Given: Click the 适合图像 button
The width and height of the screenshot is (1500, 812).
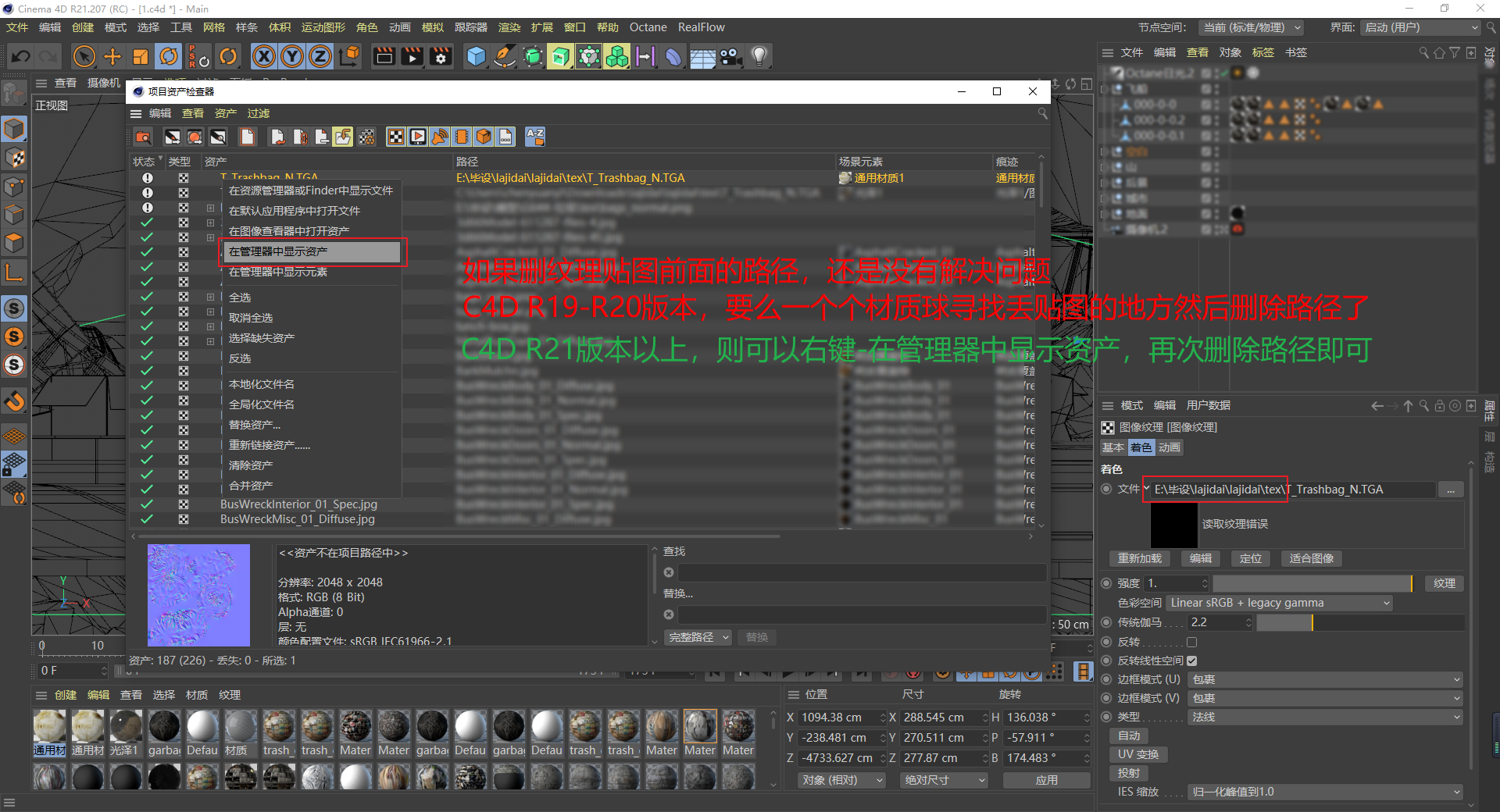Looking at the screenshot, I should [x=1312, y=558].
